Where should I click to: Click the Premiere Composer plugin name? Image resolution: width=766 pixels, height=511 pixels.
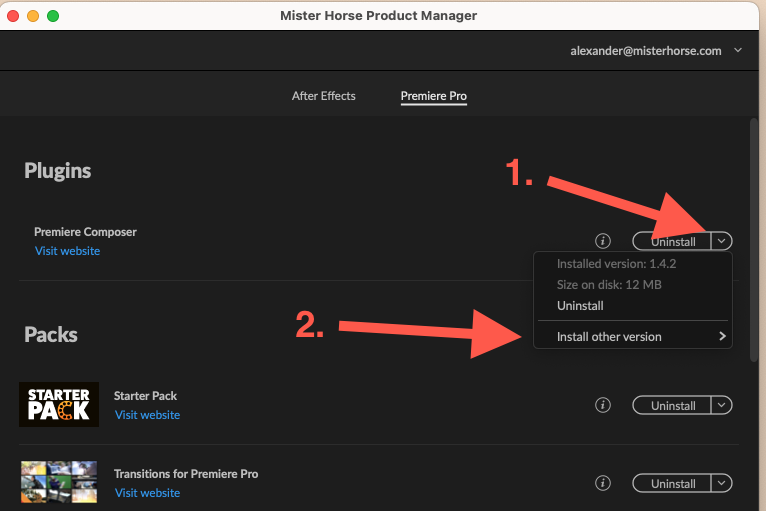85,232
